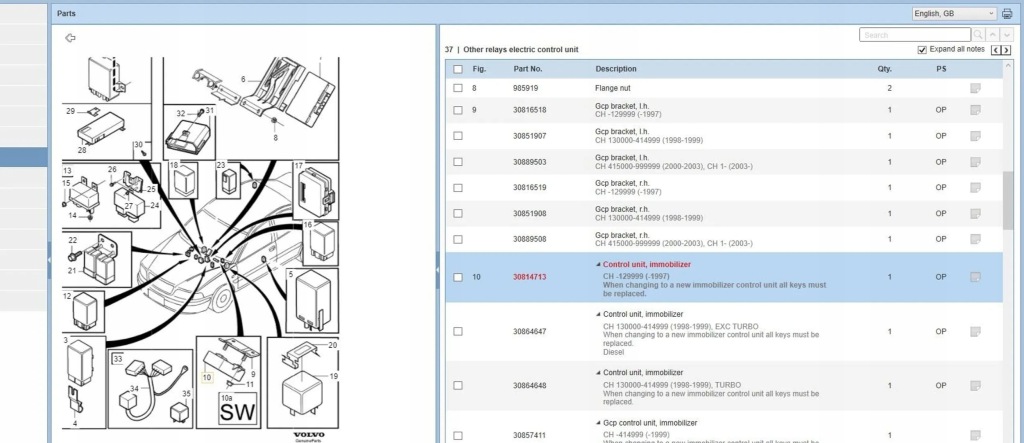Open note icon for part 30889508

(x=976, y=239)
